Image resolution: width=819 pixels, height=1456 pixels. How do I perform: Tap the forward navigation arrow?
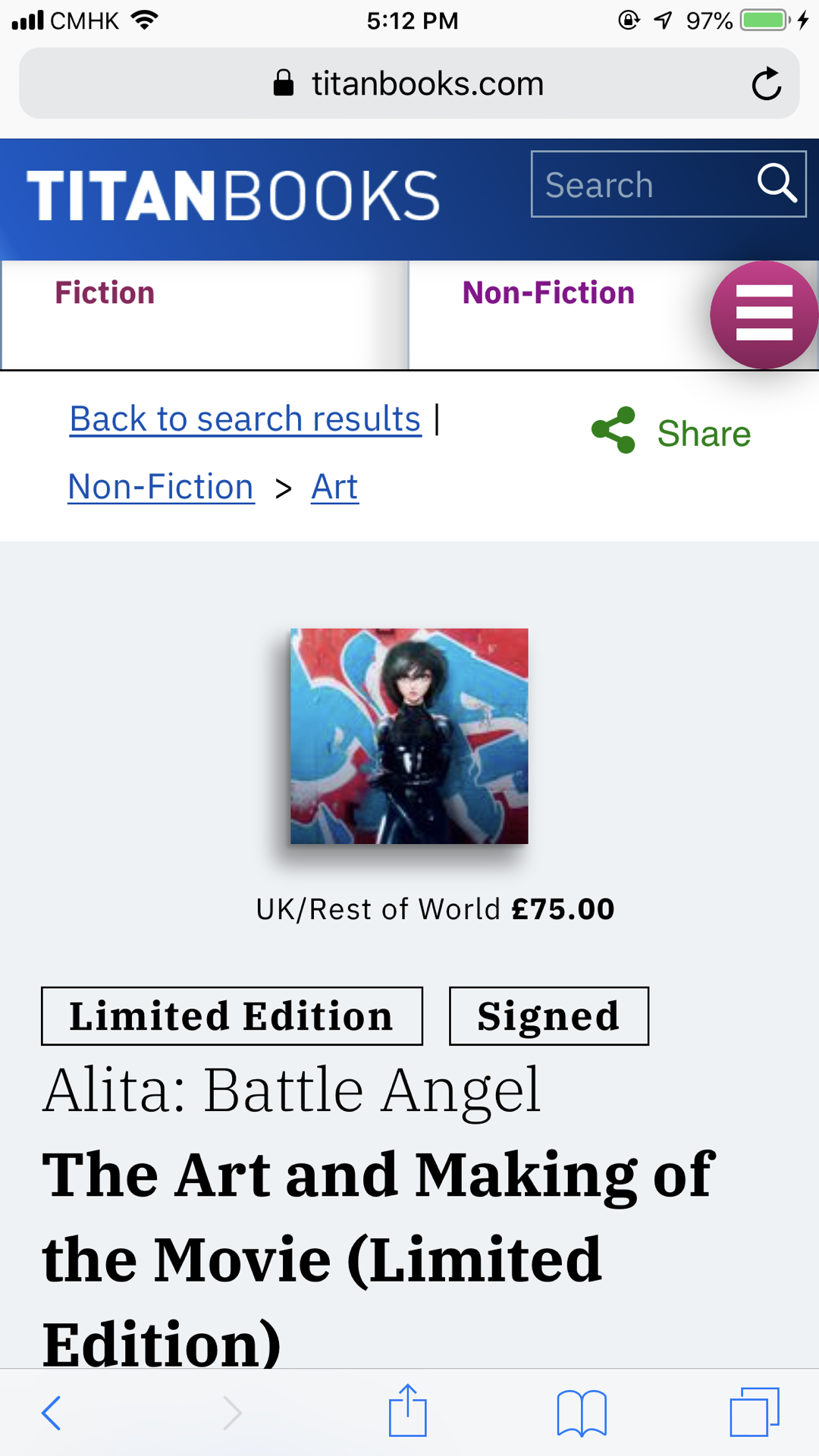(x=232, y=1413)
